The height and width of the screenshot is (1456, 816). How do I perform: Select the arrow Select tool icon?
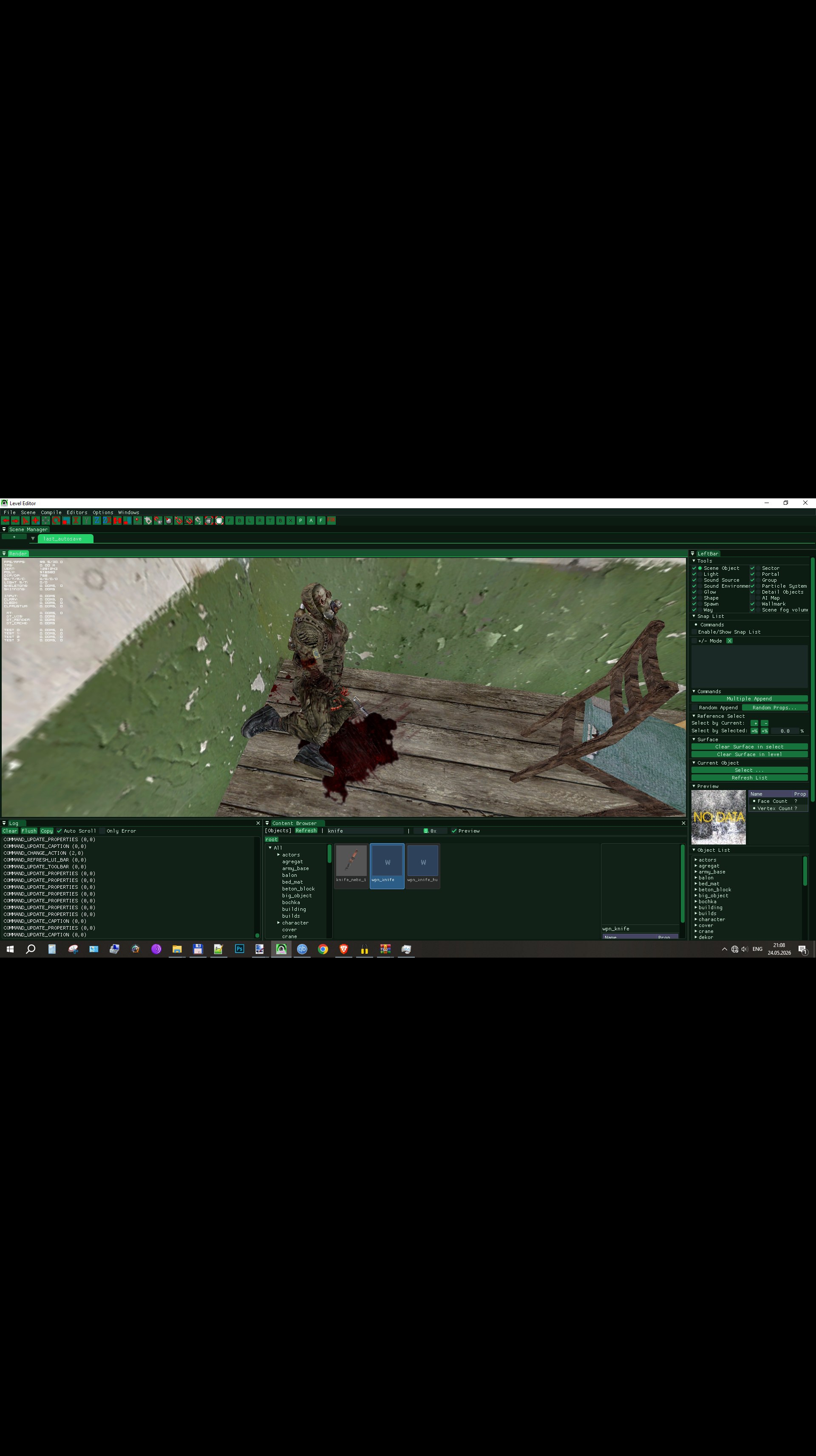(x=25, y=520)
